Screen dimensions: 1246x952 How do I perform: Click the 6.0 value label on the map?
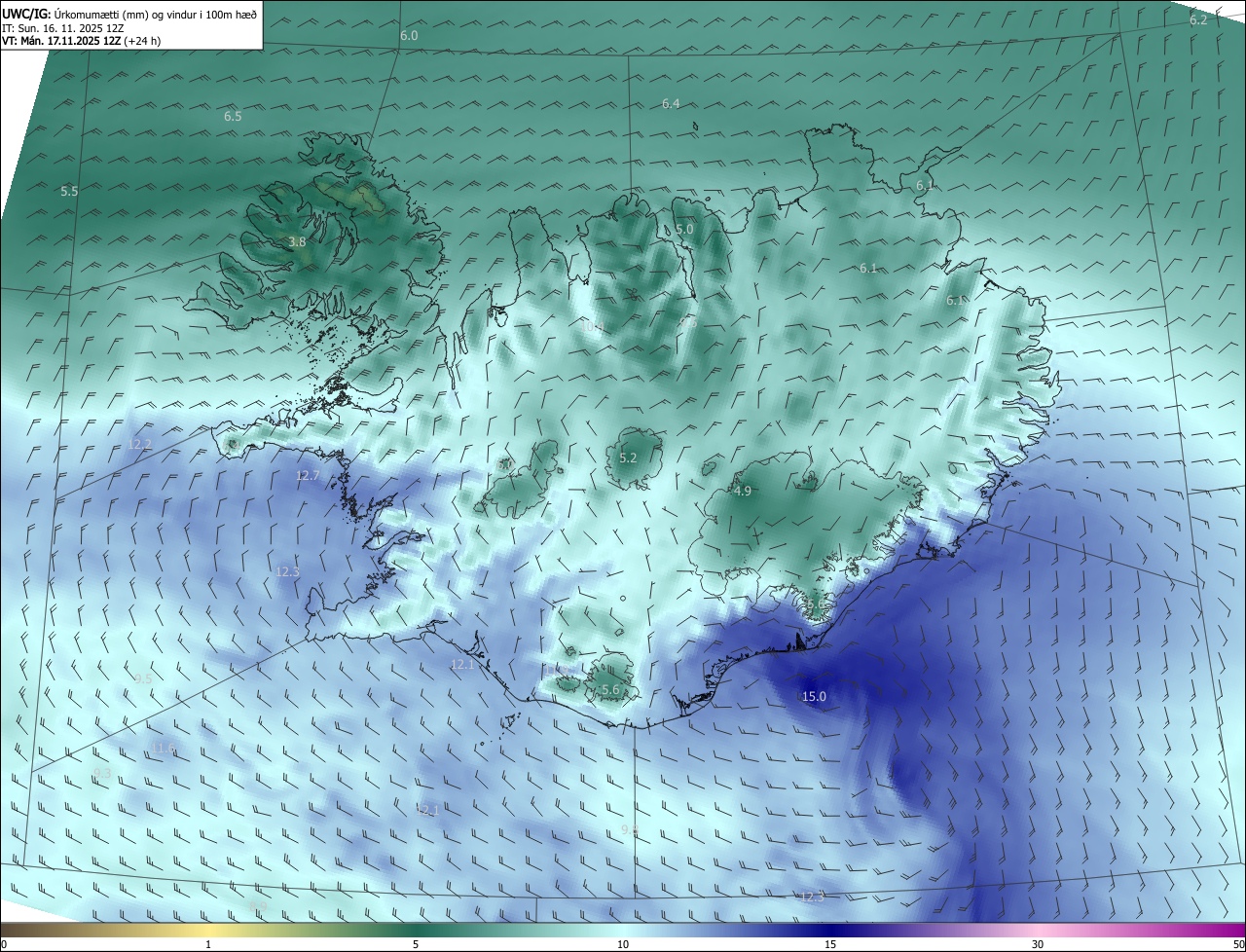409,36
